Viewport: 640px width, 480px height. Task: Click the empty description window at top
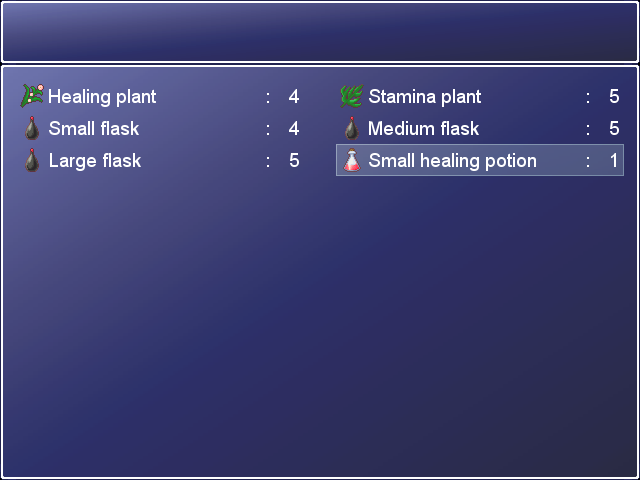[320, 32]
